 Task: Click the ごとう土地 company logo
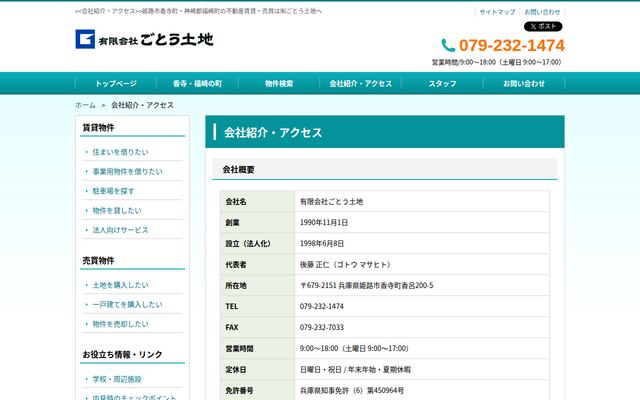(x=144, y=39)
